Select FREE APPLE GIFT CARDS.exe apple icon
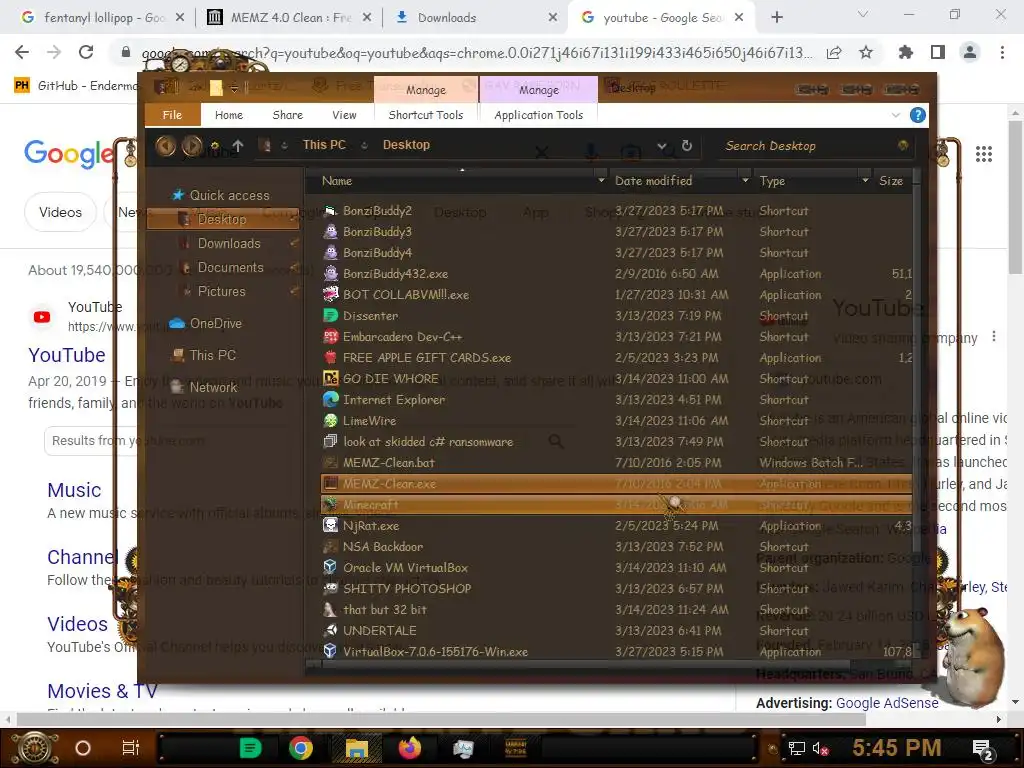The width and height of the screenshot is (1024, 768). [x=330, y=357]
